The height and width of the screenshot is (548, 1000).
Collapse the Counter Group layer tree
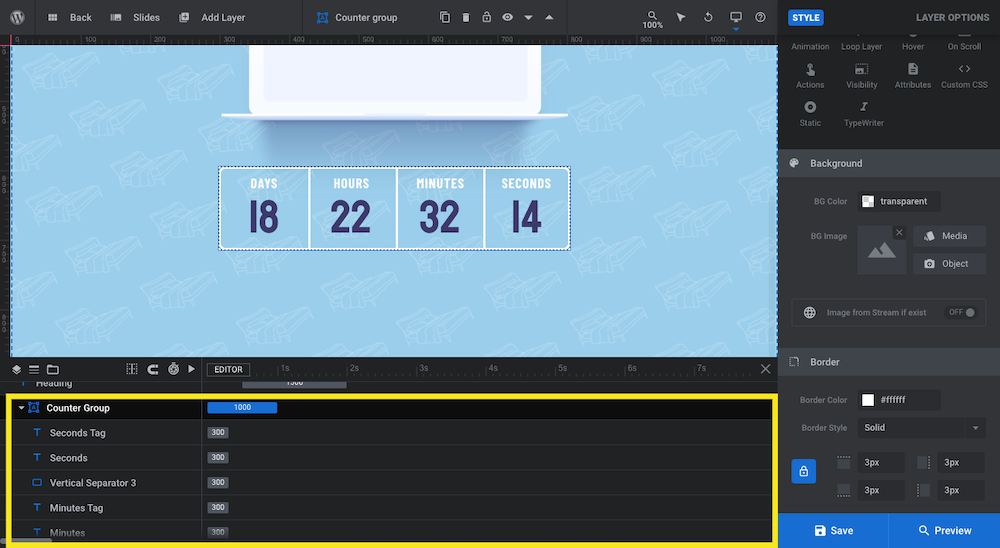tap(21, 408)
